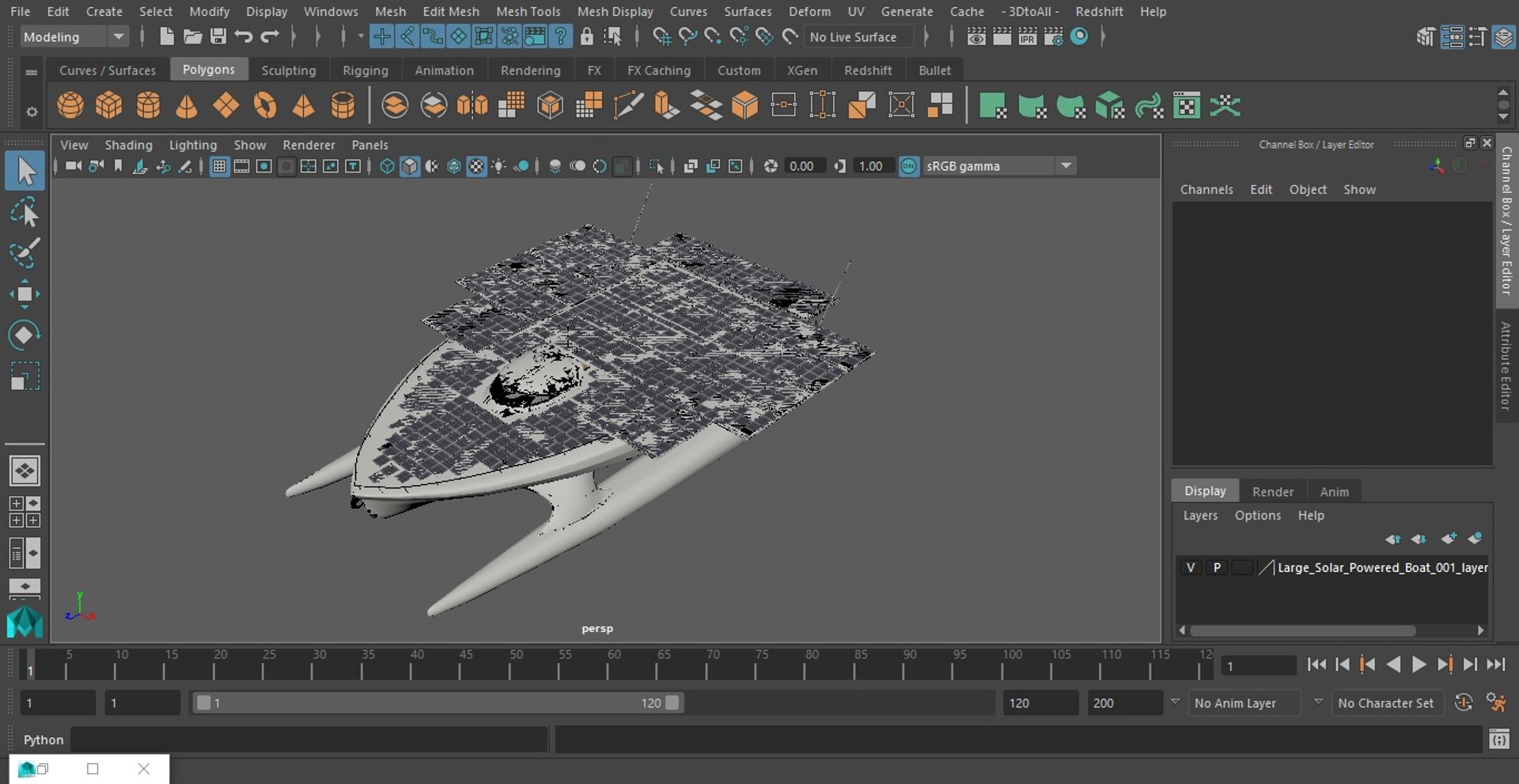Click the Save Scene icon
Screen dimensions: 1519x784
pos(218,36)
